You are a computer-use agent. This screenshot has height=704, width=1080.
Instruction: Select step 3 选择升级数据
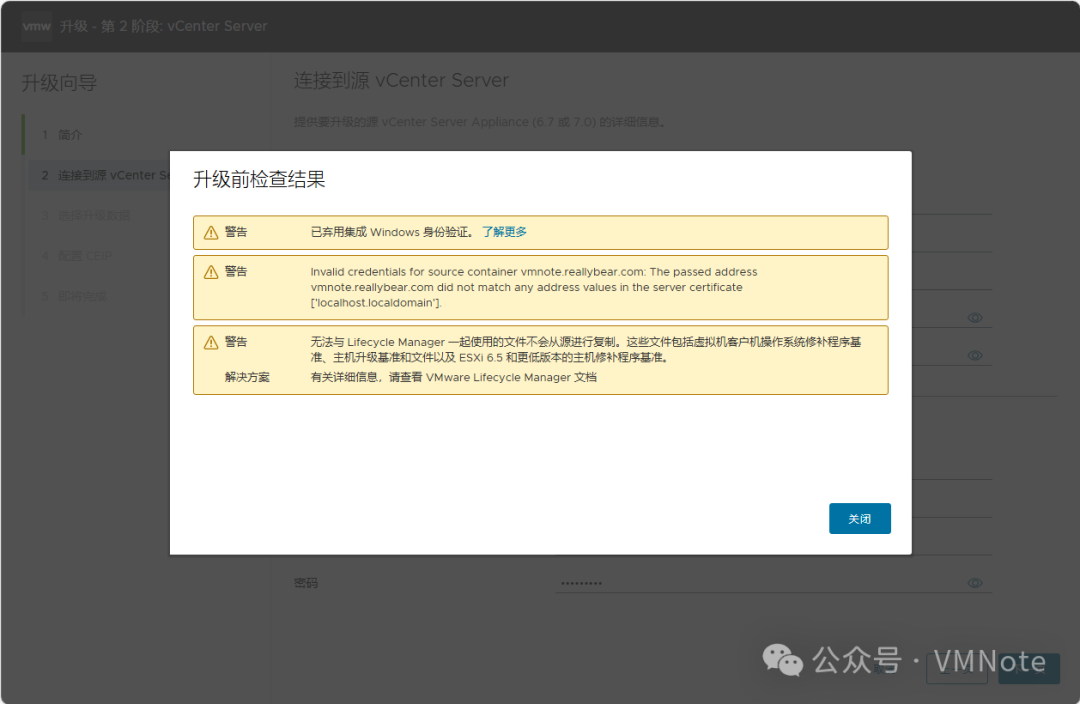(x=85, y=216)
